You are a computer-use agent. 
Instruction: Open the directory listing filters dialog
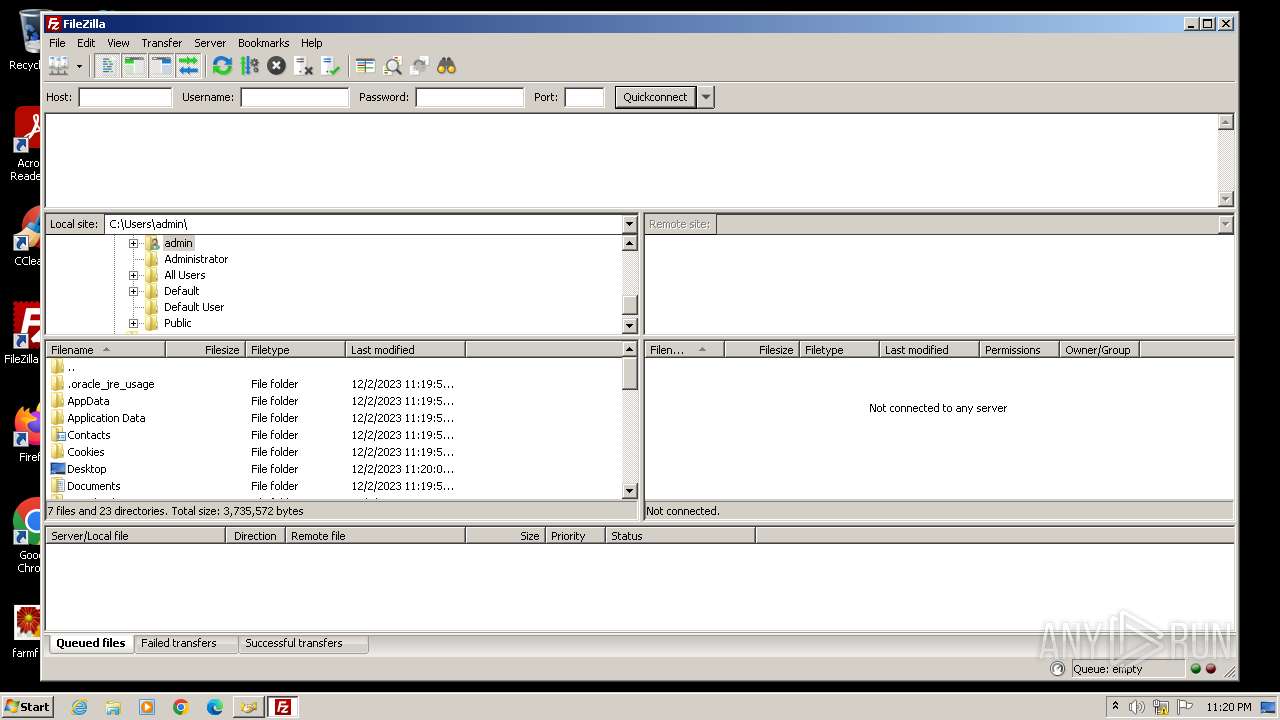[365, 66]
